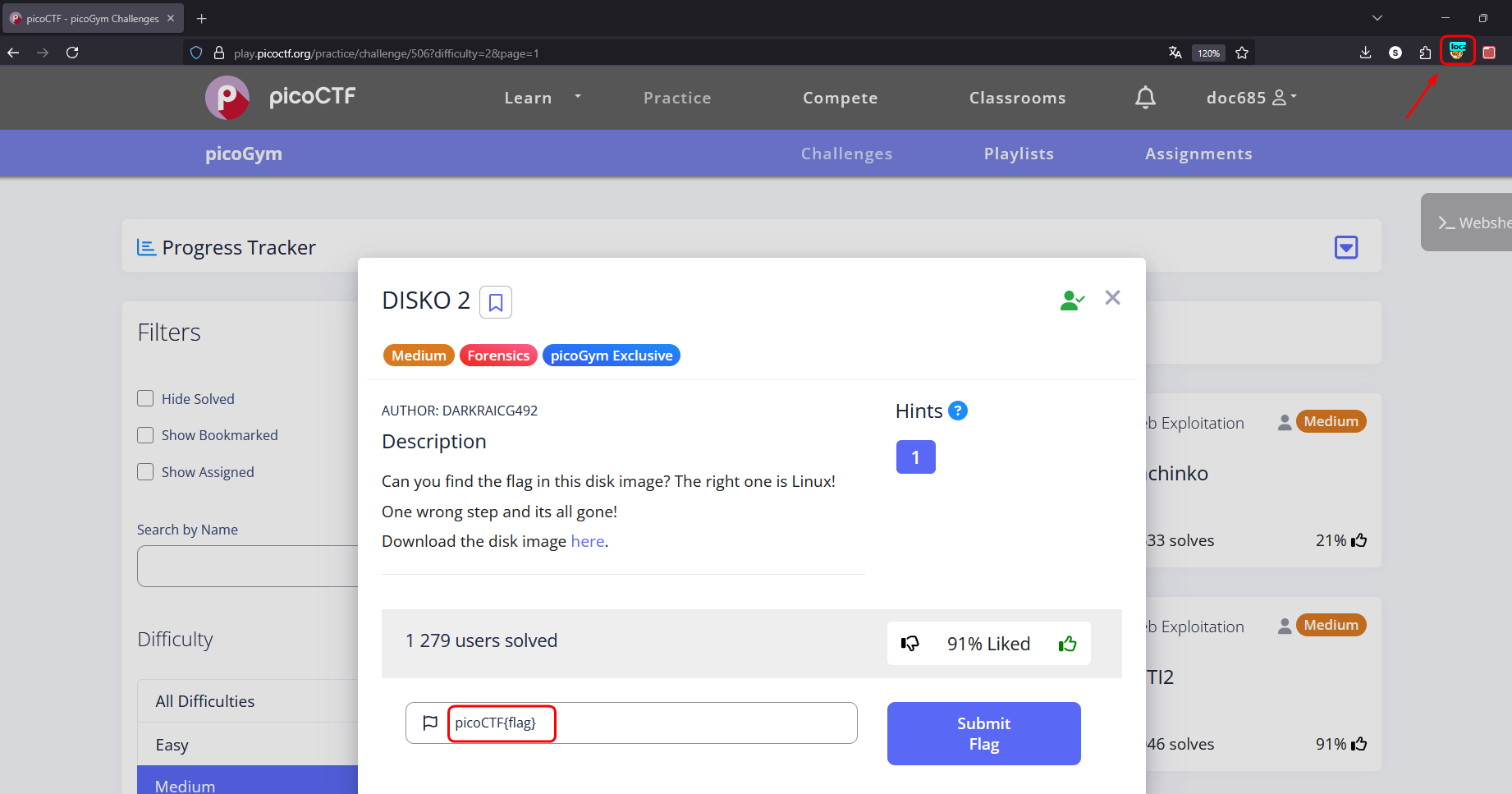This screenshot has width=1512, height=794.
Task: Go to the Playlists tab
Action: pos(1019,154)
